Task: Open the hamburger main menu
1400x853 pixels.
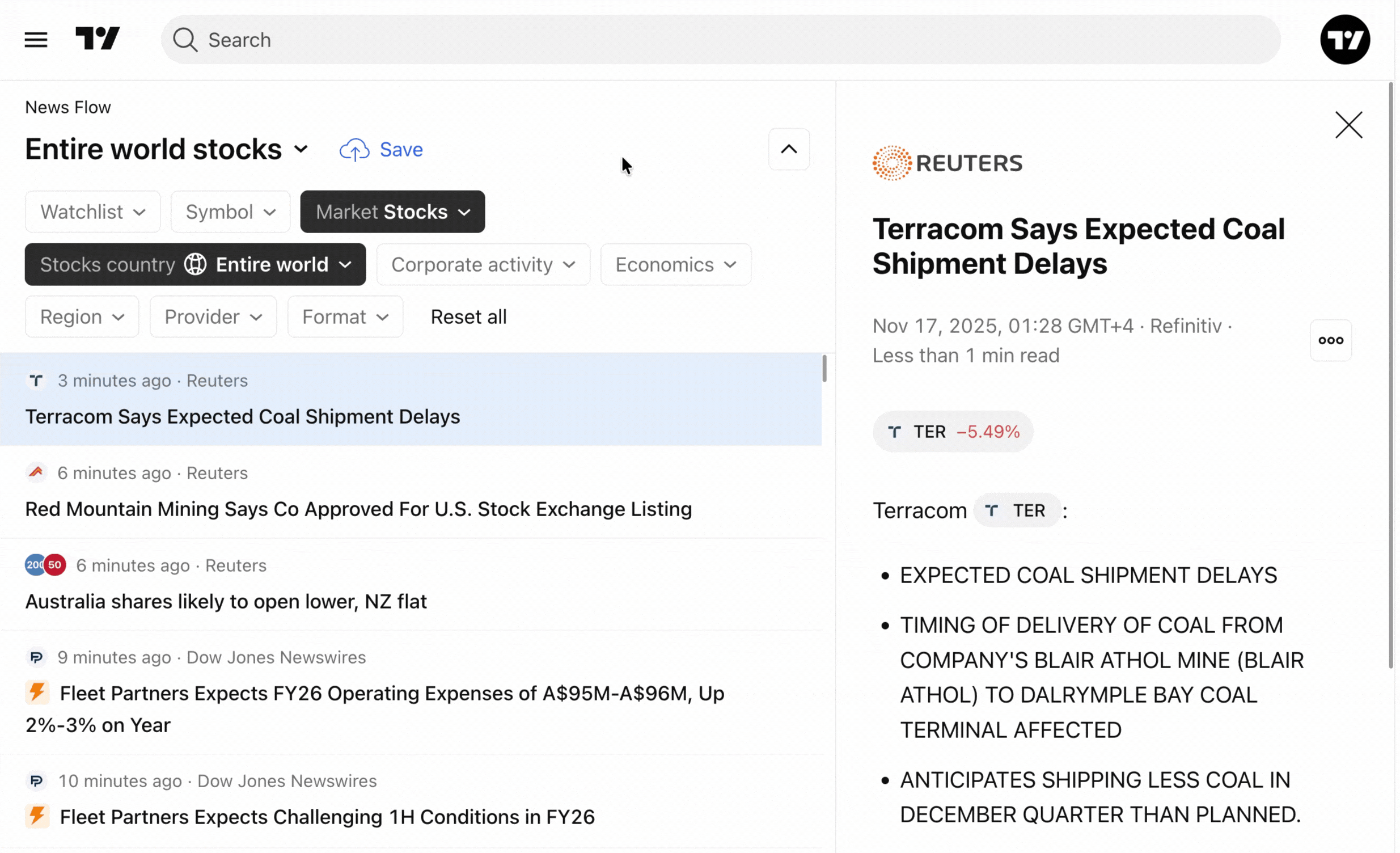Action: tap(36, 40)
